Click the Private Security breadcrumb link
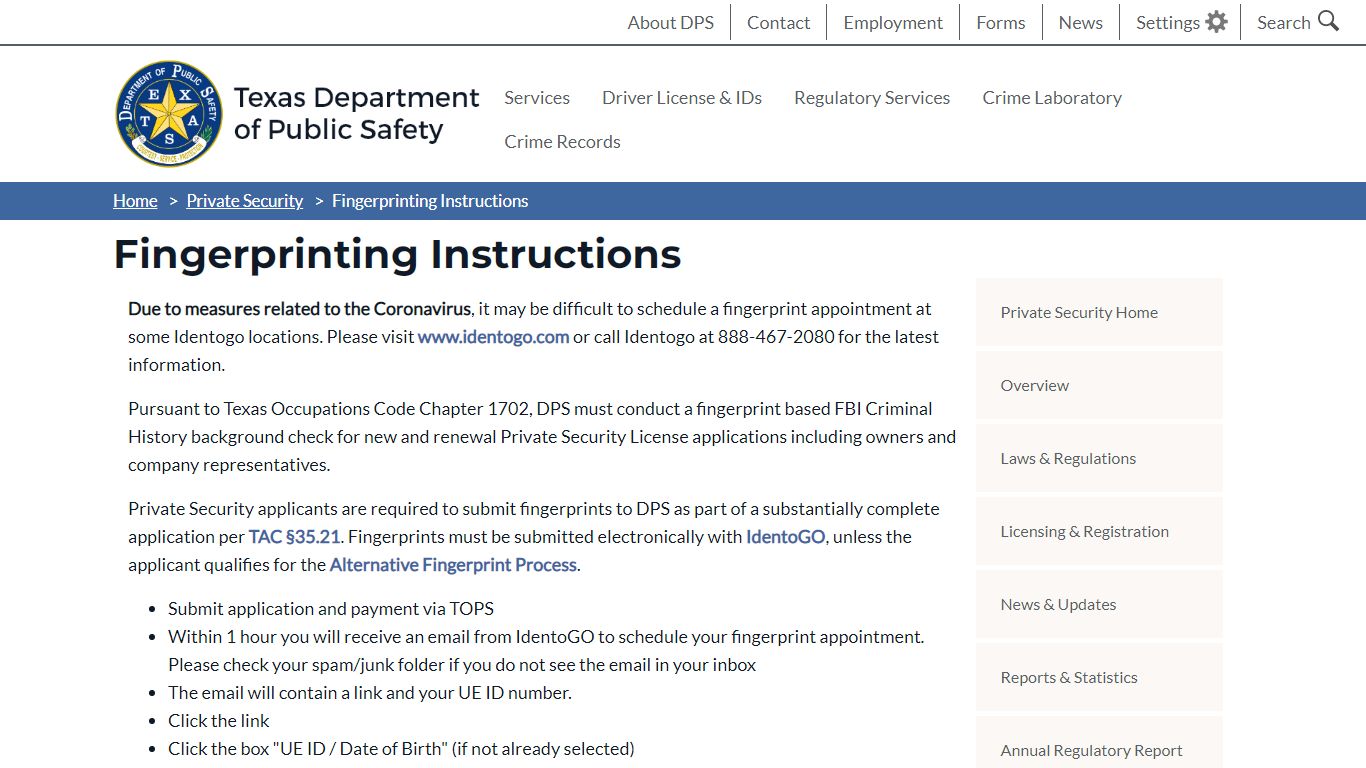This screenshot has width=1366, height=768. pyautogui.click(x=244, y=200)
